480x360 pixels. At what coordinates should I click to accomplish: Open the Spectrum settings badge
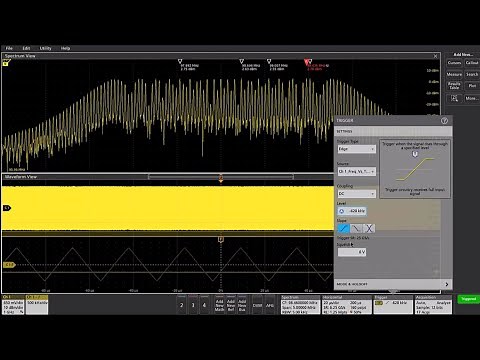(x=300, y=305)
